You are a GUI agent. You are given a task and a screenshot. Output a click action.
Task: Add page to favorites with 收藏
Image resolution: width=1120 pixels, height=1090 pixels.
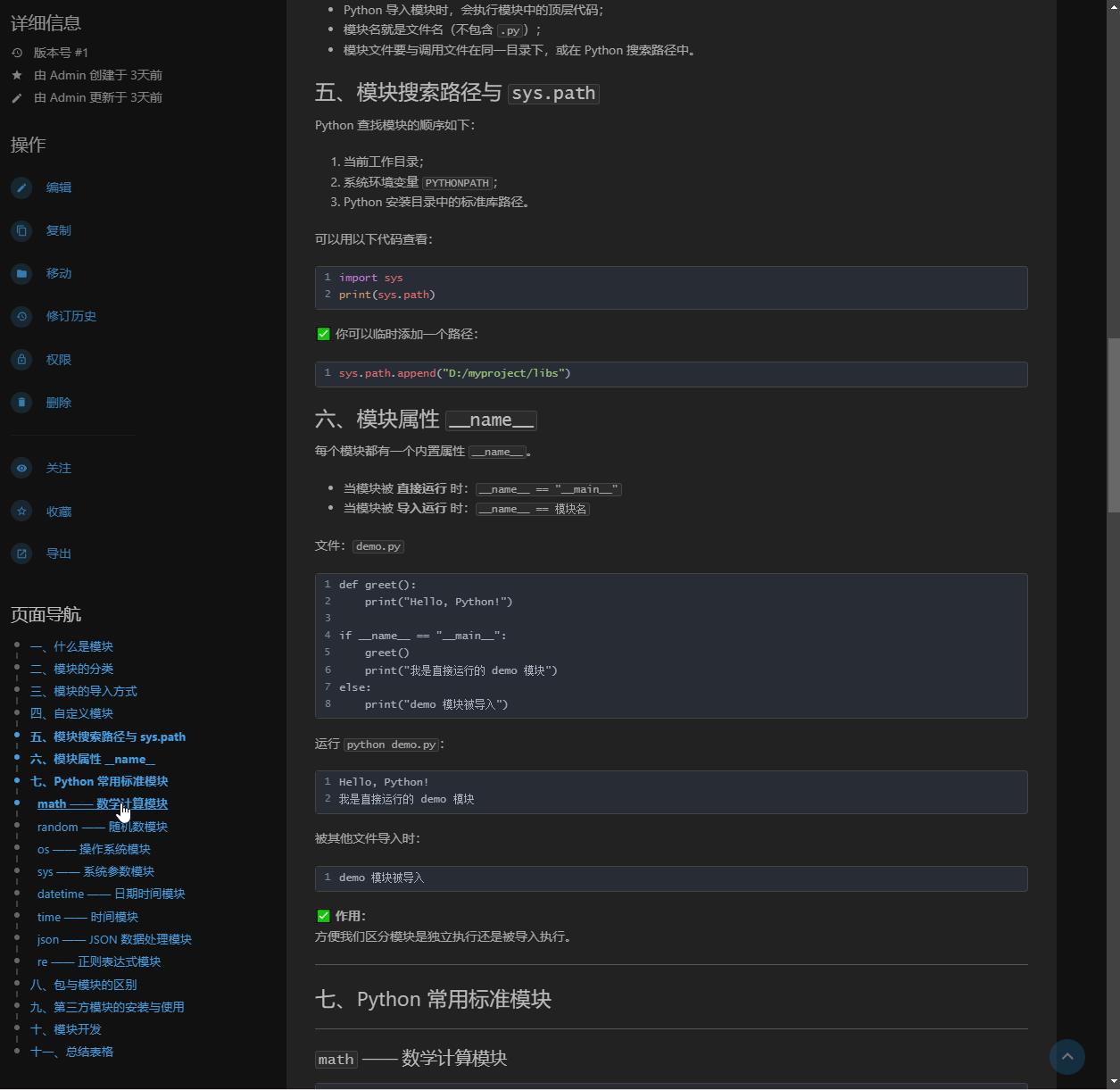tap(59, 512)
